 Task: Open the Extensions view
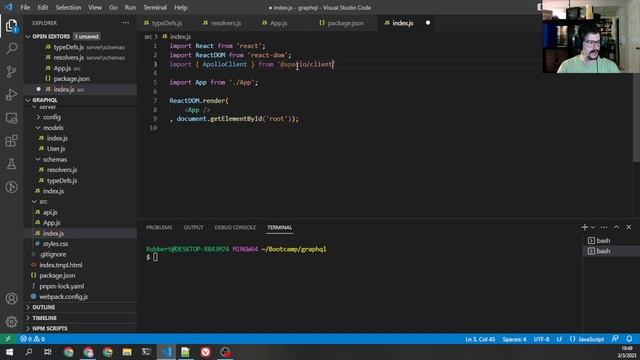coord(11,141)
